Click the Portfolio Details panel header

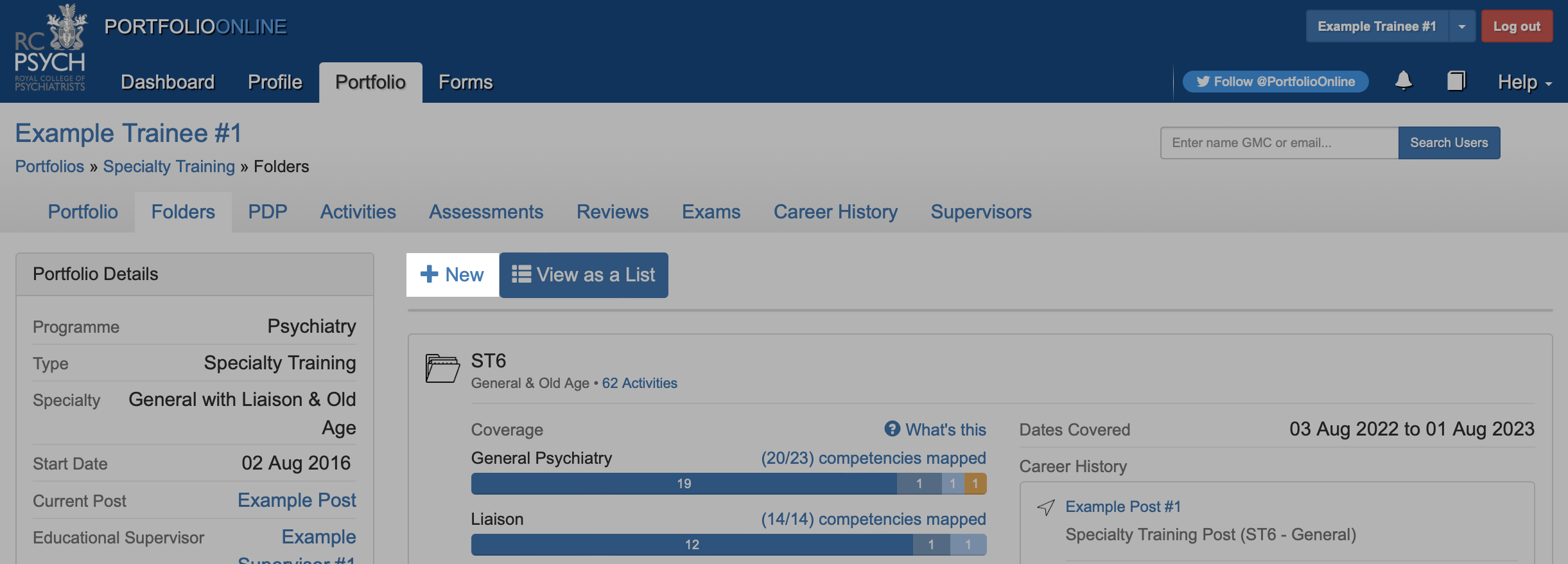pyautogui.click(x=195, y=274)
